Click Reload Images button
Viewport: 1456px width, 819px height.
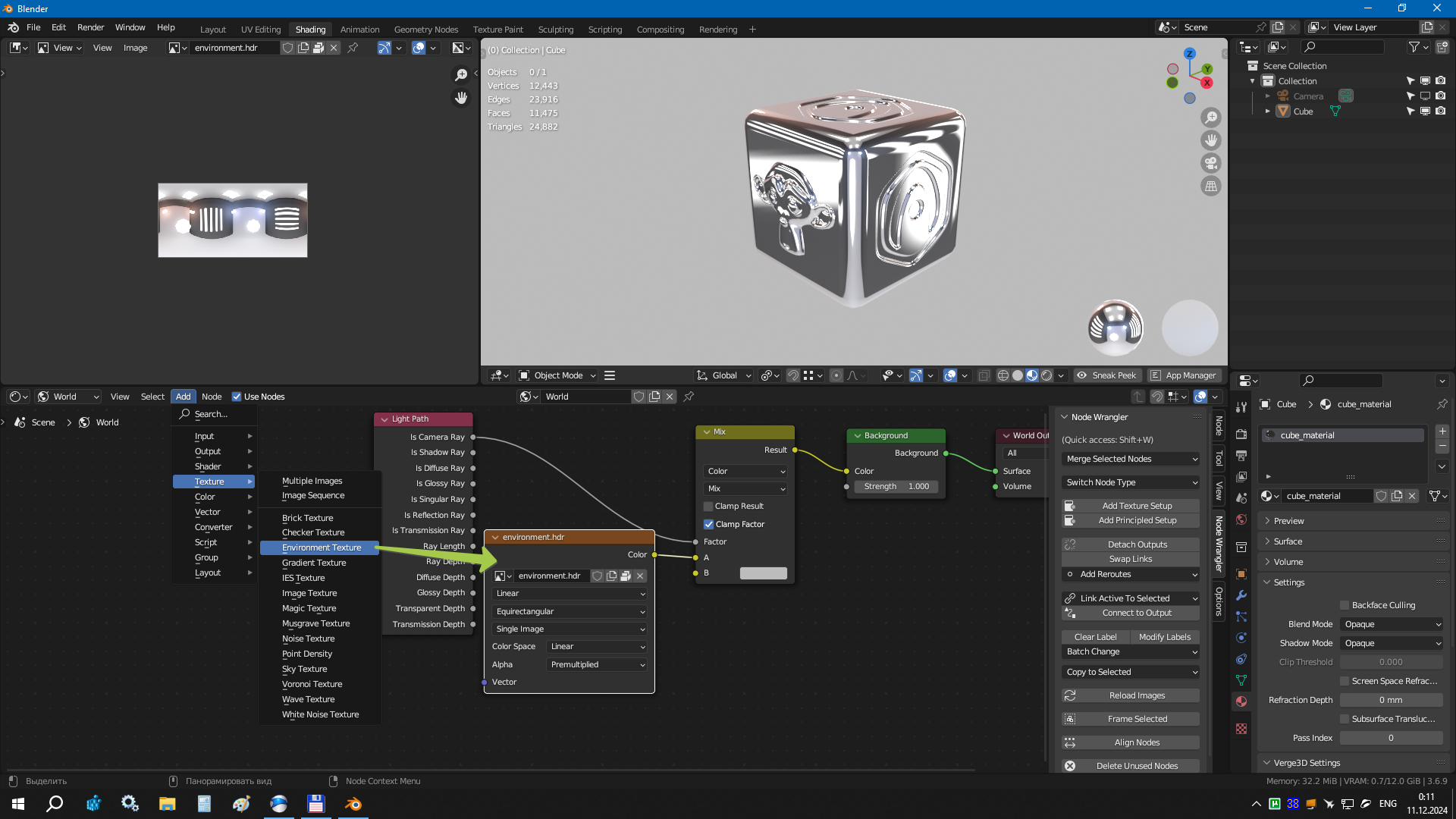point(1131,696)
